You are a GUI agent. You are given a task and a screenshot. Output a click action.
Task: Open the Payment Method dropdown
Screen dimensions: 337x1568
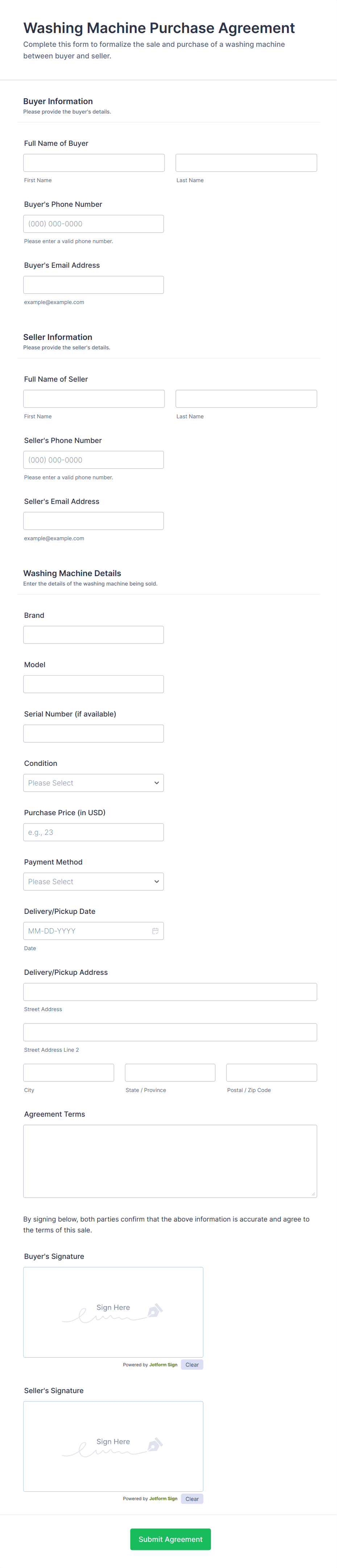93,881
